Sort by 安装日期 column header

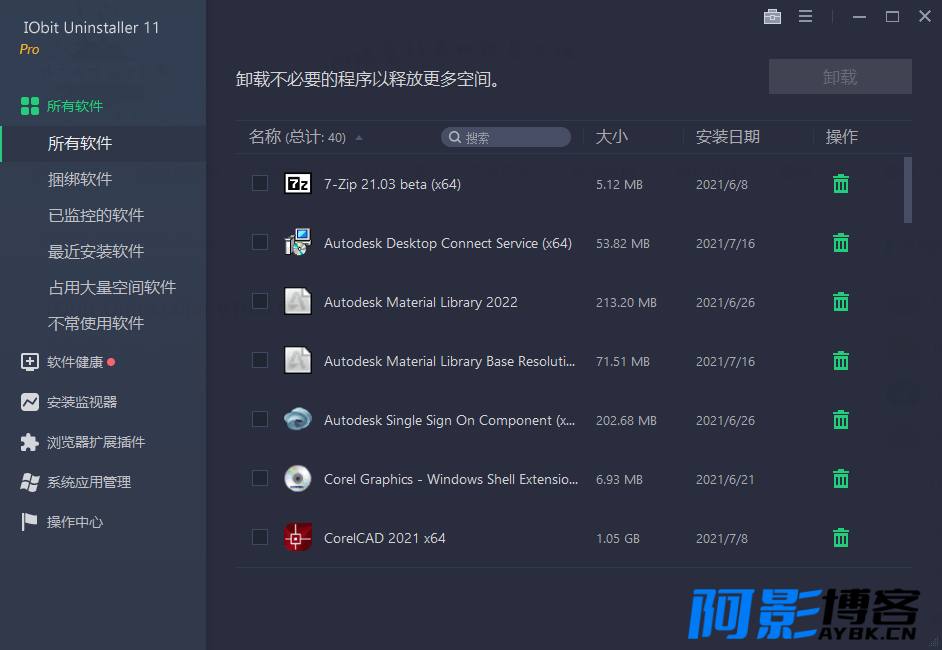[x=728, y=137]
